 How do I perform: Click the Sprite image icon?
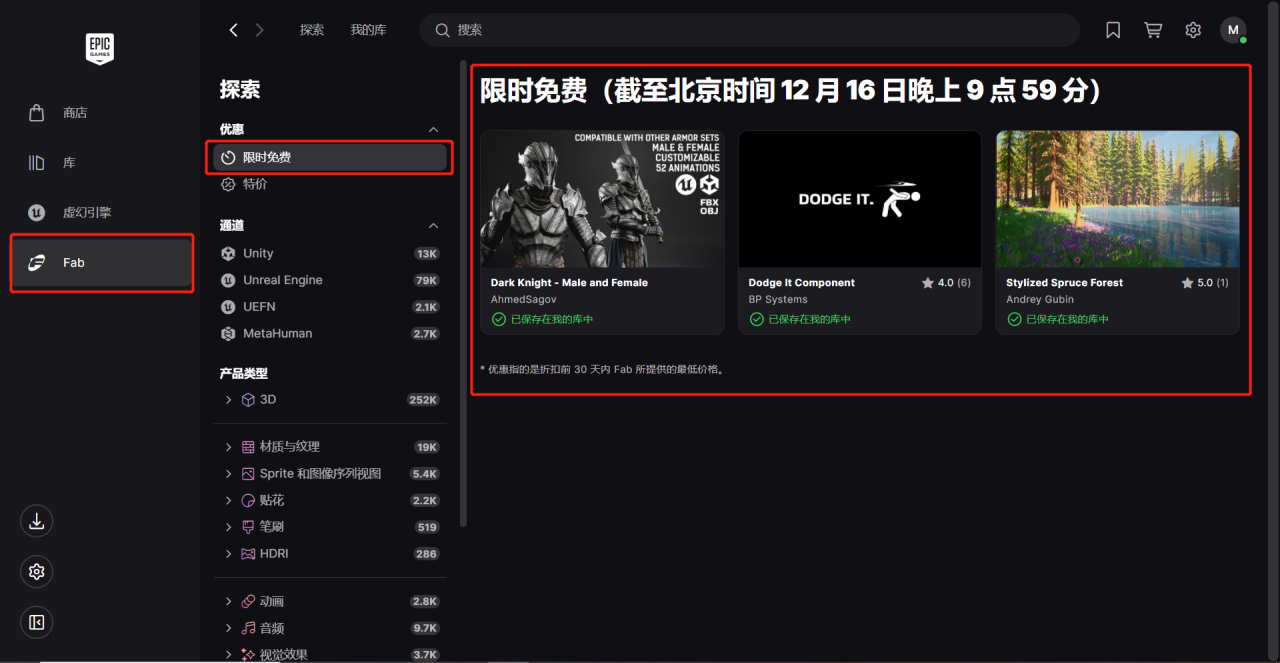coord(248,474)
